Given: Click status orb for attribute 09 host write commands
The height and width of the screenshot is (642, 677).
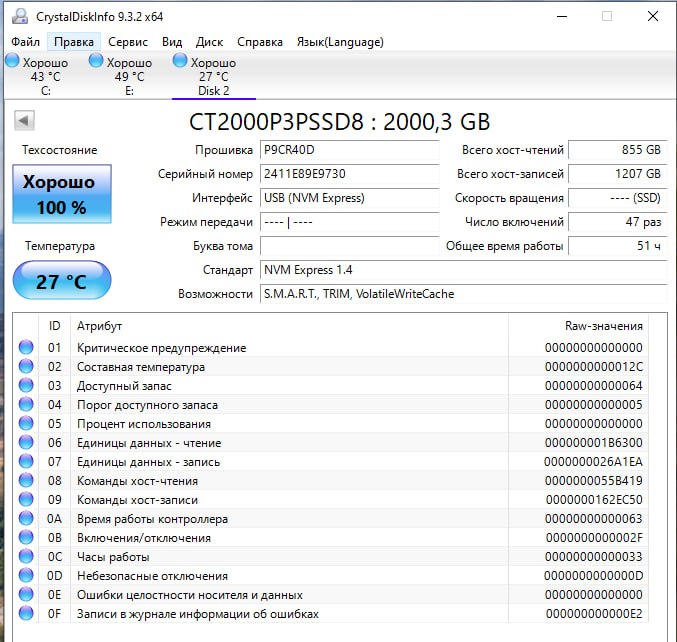Looking at the screenshot, I should (x=26, y=499).
